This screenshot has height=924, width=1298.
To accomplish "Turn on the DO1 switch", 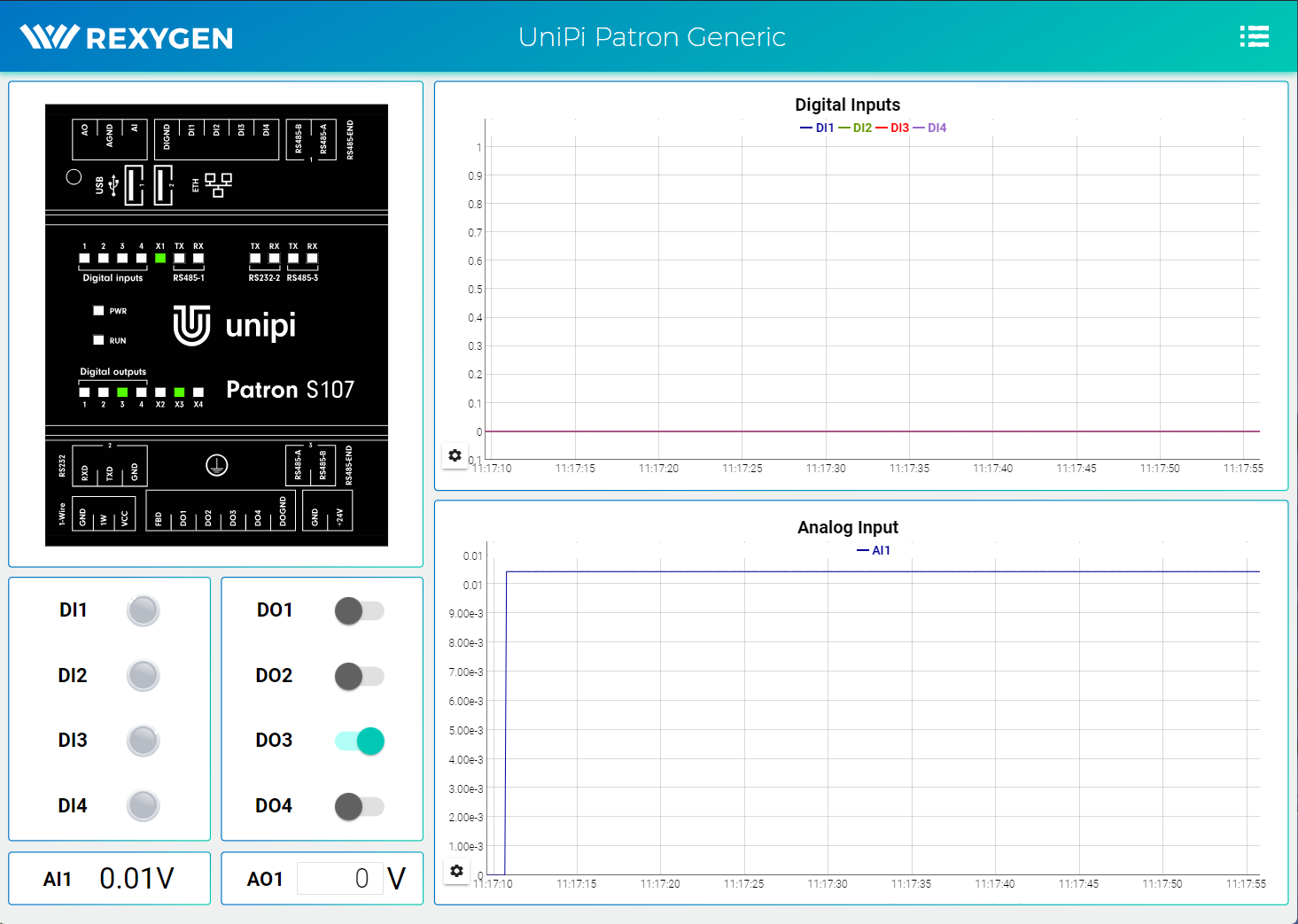I will pyautogui.click(x=359, y=610).
